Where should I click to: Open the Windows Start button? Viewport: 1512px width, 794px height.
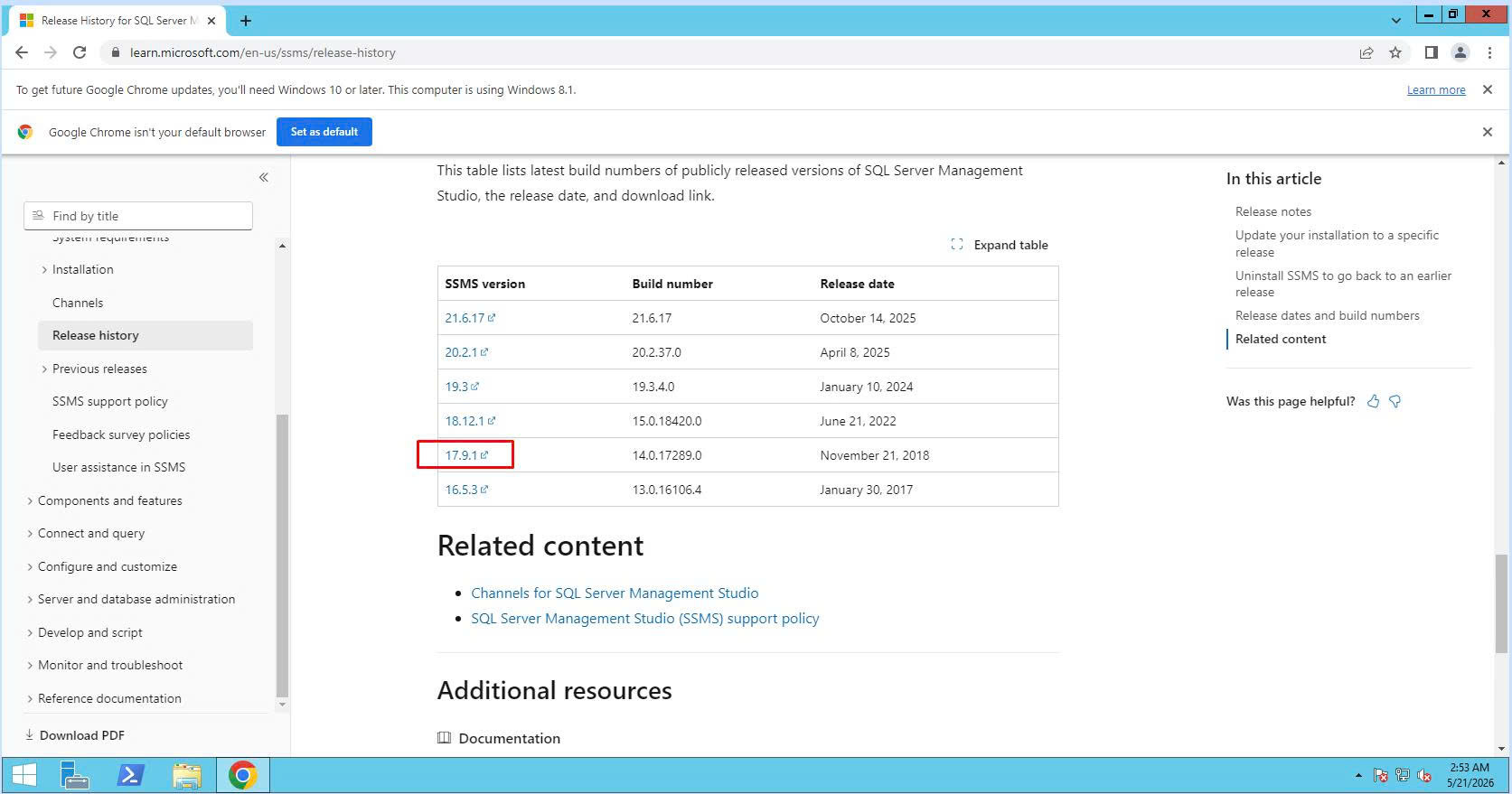[x=24, y=775]
